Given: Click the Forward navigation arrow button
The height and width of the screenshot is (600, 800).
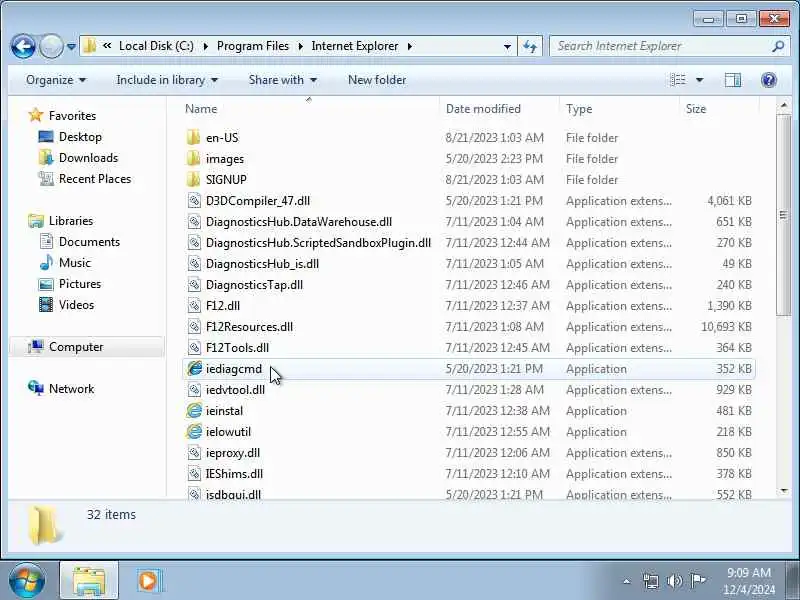Looking at the screenshot, I should click(51, 46).
